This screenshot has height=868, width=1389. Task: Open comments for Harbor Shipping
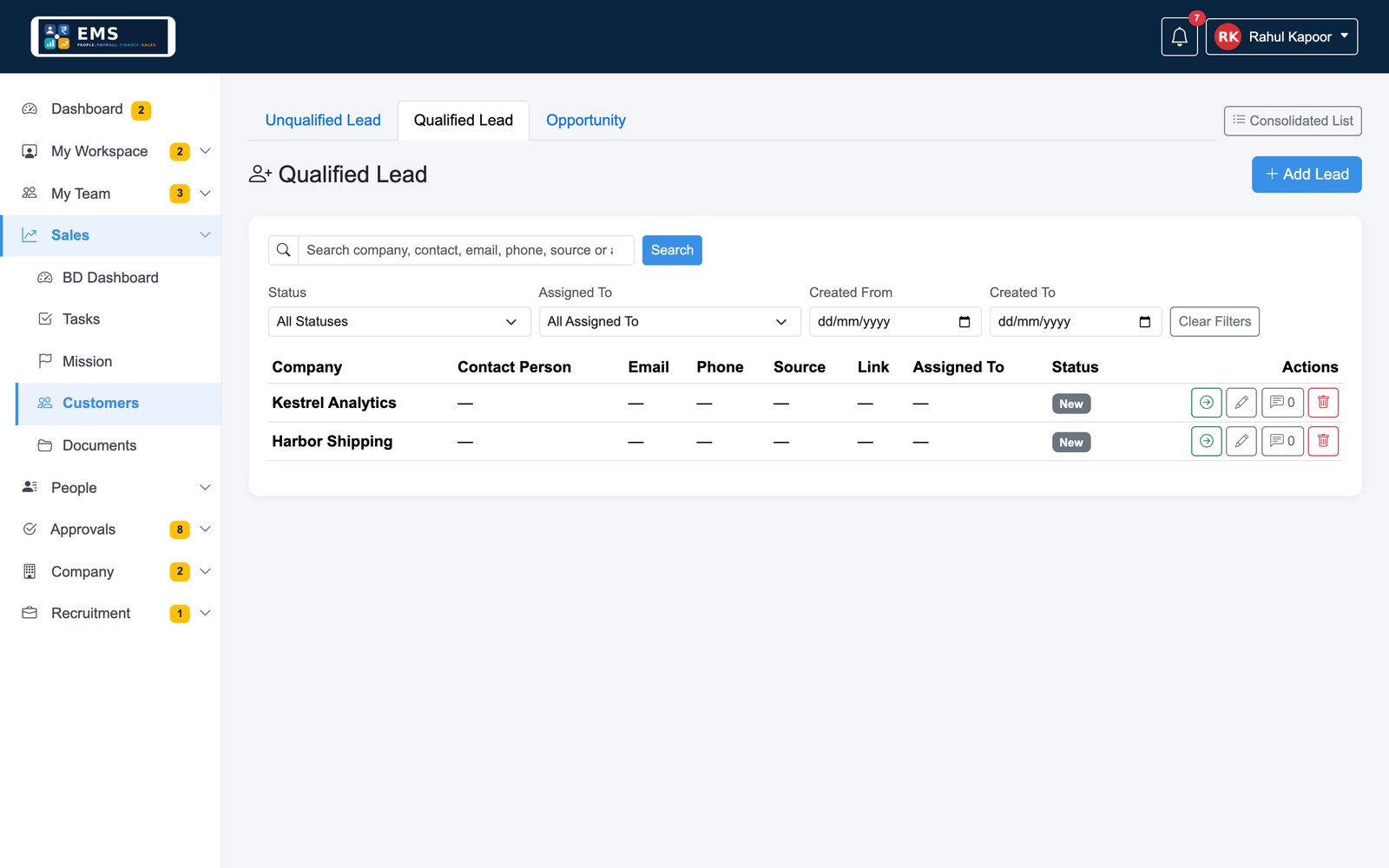click(x=1282, y=441)
